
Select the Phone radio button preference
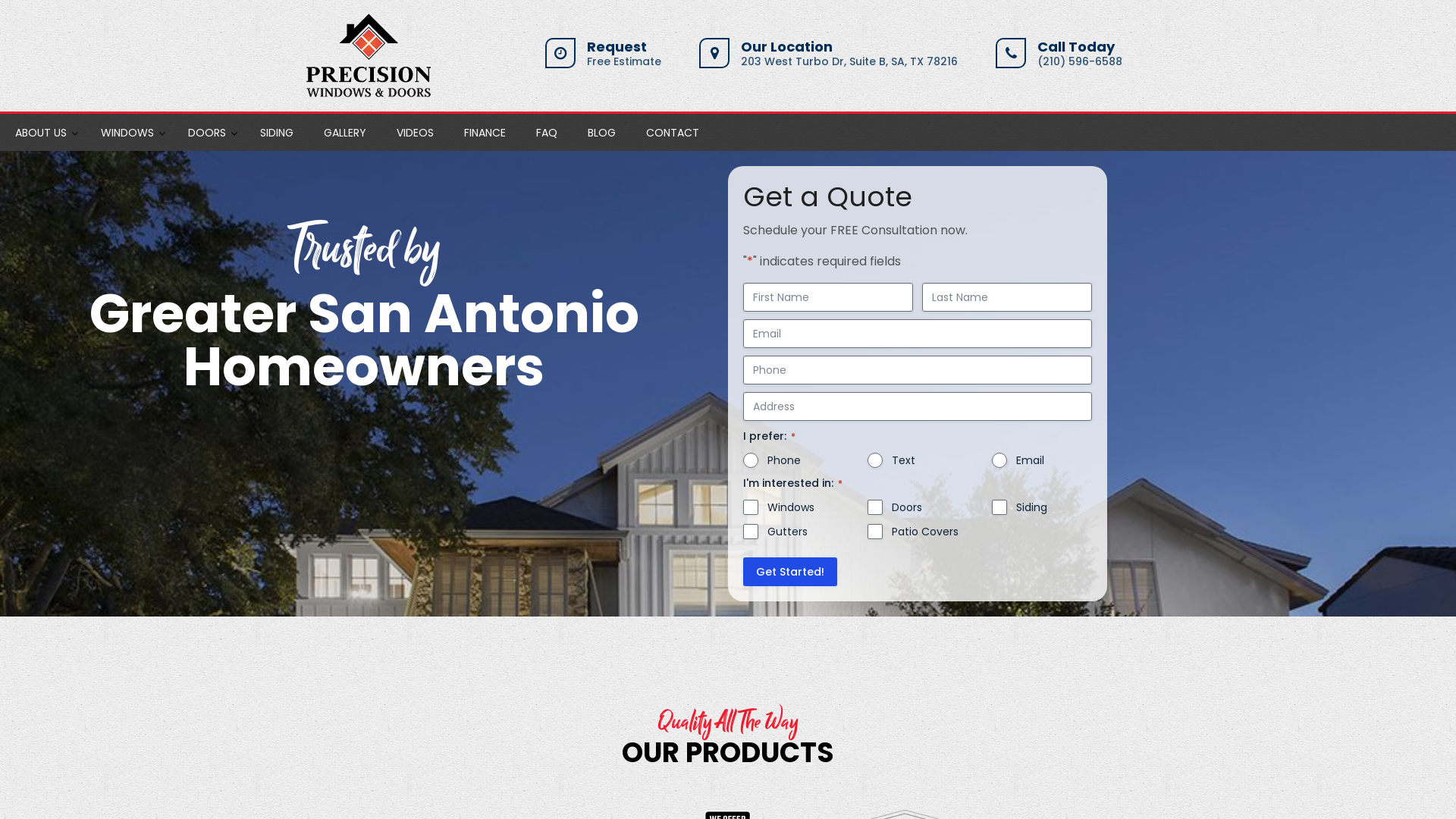pyautogui.click(x=751, y=460)
